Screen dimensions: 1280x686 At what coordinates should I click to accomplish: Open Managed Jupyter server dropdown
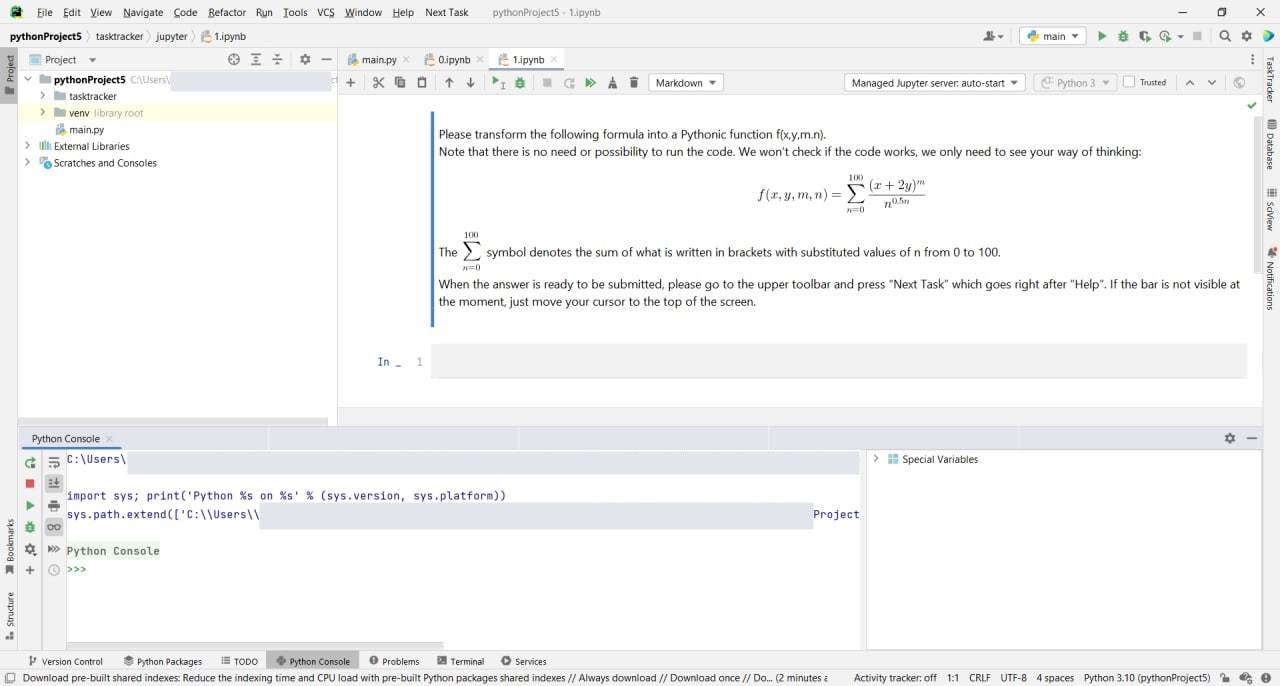[935, 83]
